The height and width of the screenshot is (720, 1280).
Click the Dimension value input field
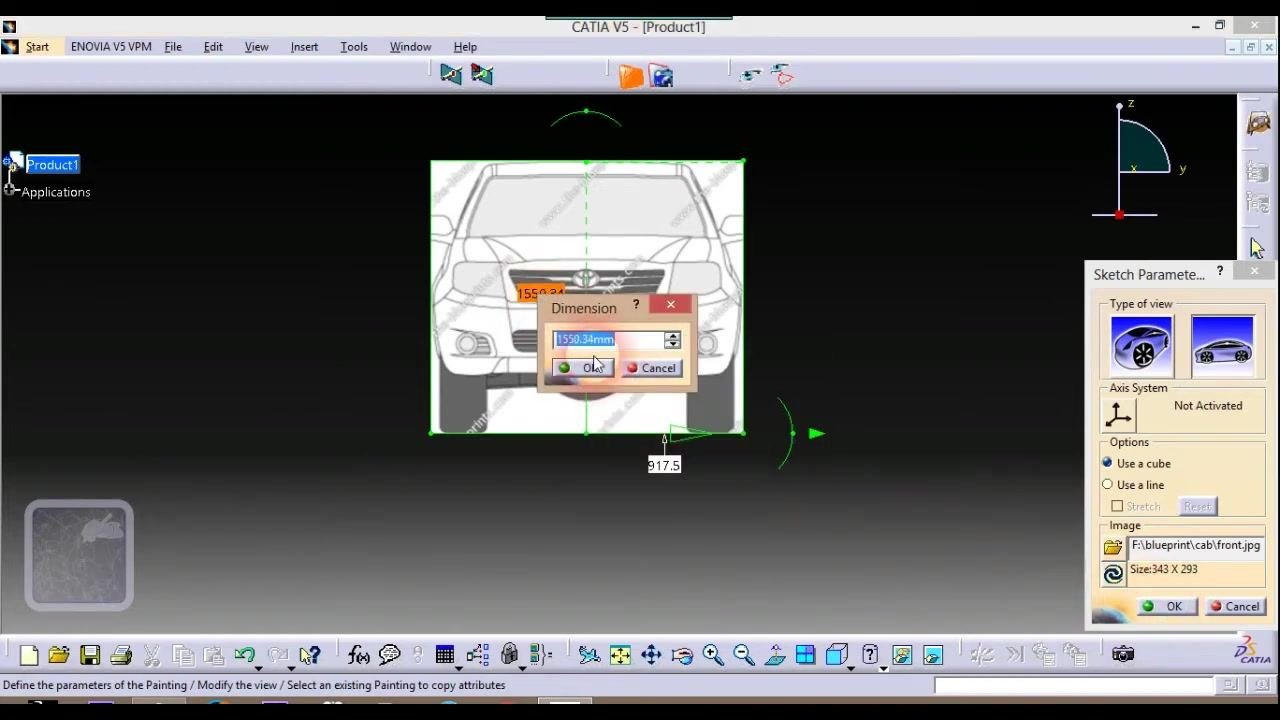click(x=609, y=340)
